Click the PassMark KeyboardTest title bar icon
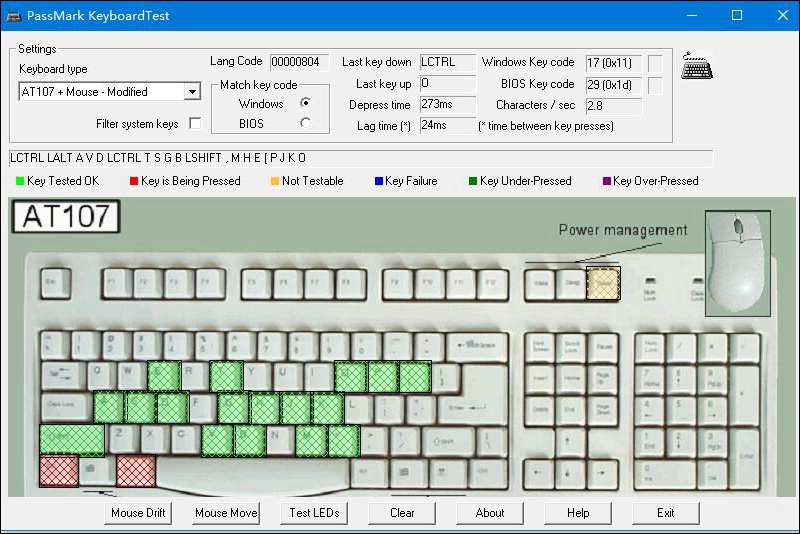 coord(13,16)
